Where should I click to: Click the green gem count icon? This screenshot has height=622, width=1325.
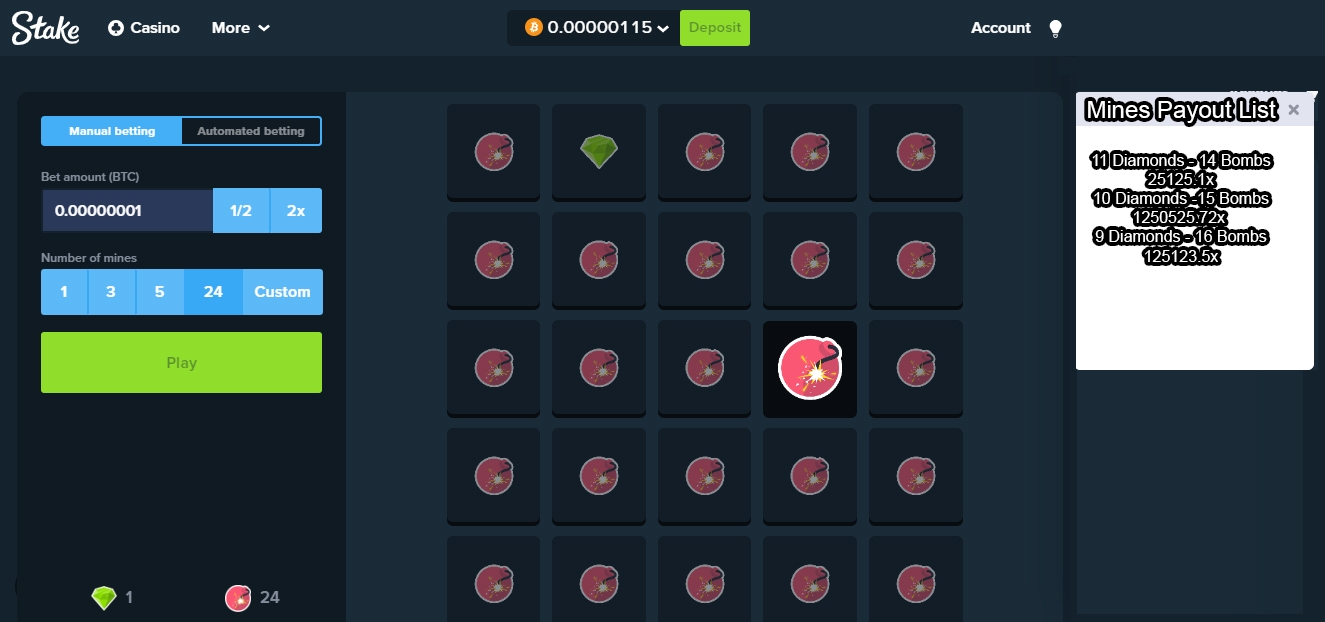[x=104, y=598]
